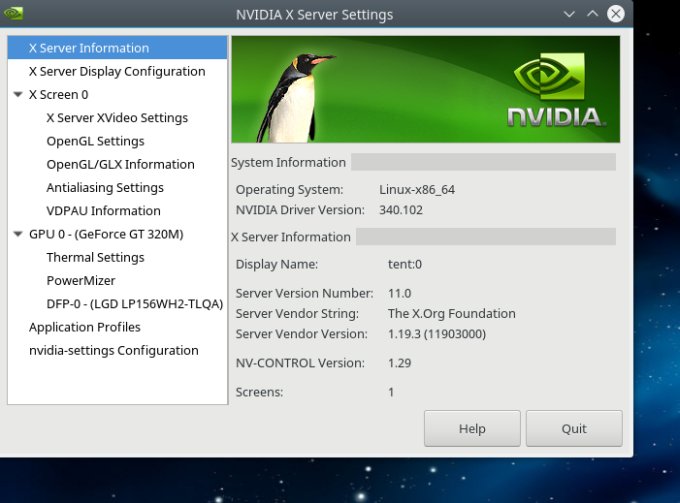
Task: Click server vendor version 1.19.3 (11903000)
Action: 437,334
